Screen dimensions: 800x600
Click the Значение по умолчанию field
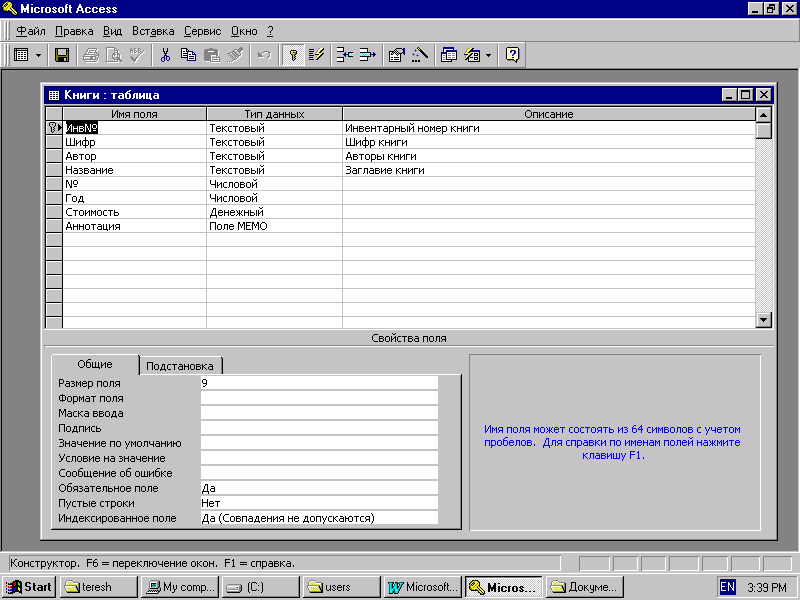pos(319,443)
